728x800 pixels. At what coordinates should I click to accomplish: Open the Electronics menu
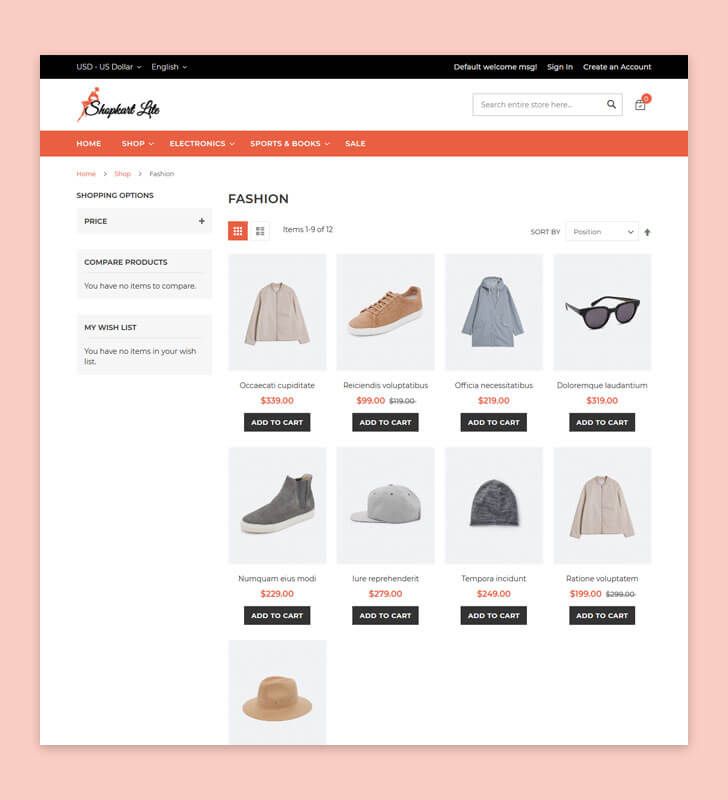tap(202, 144)
